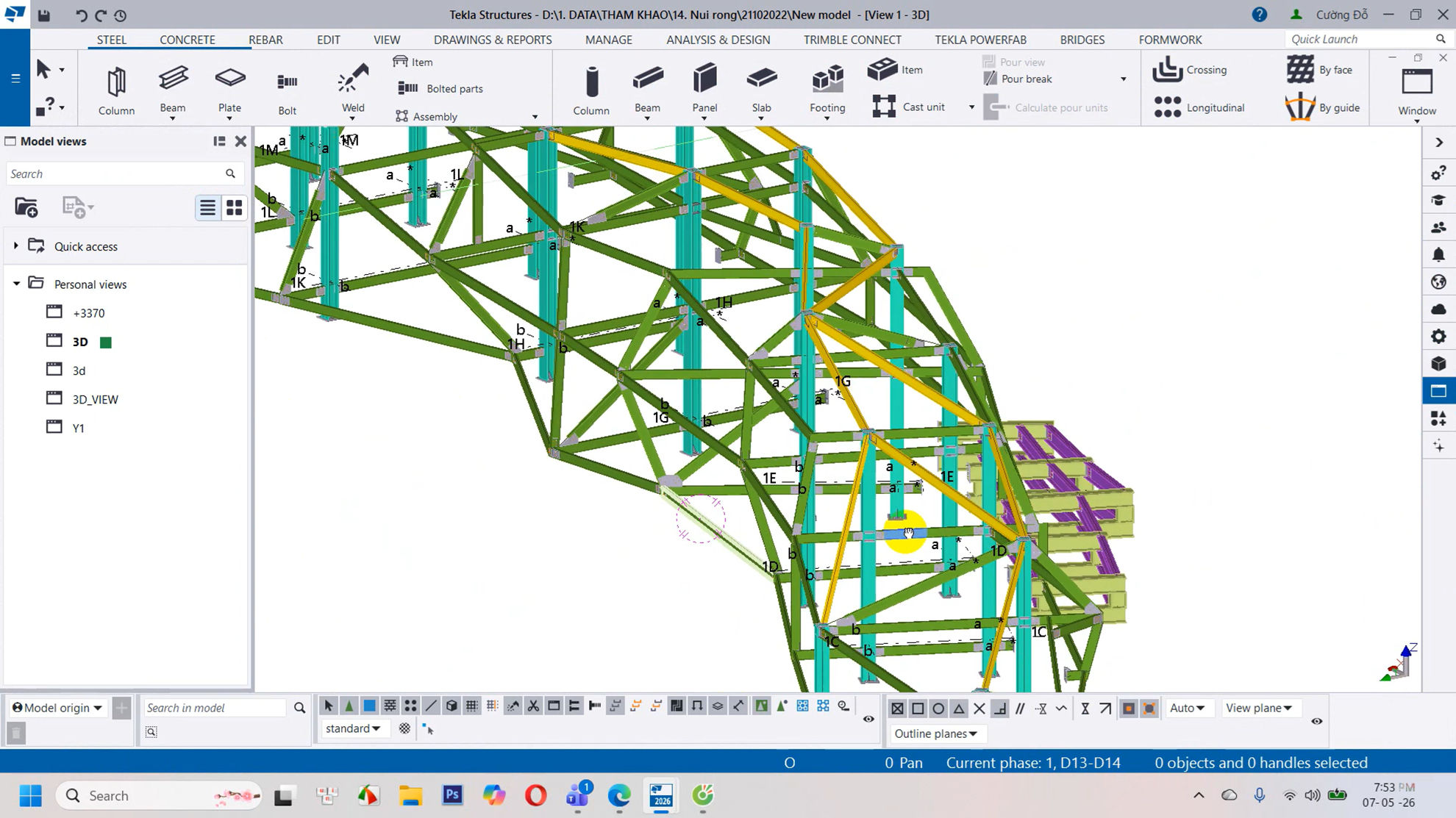Viewport: 1456px width, 818px height.
Task: Click the Search in model field
Action: click(213, 708)
